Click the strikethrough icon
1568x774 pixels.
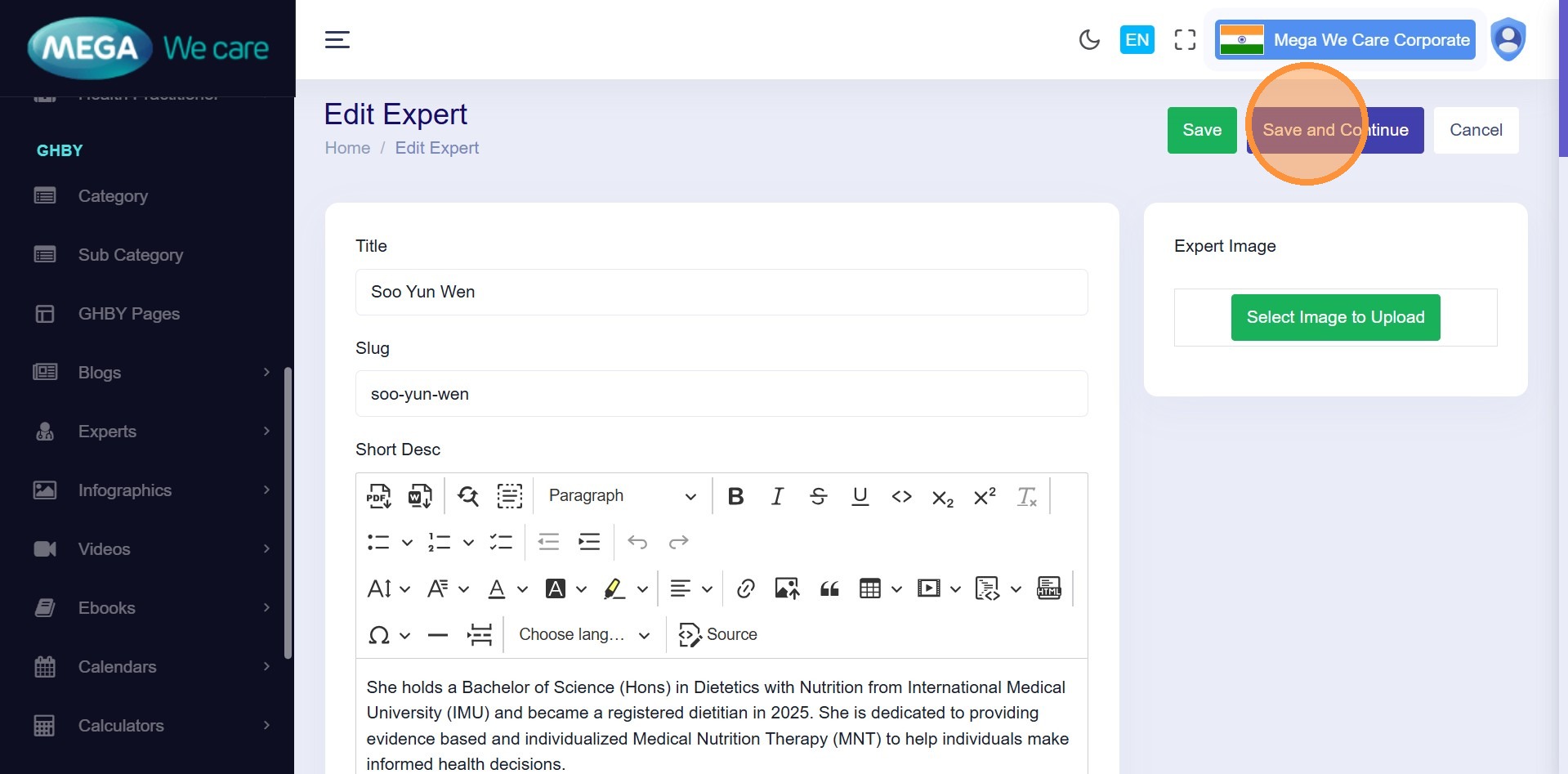tap(818, 496)
